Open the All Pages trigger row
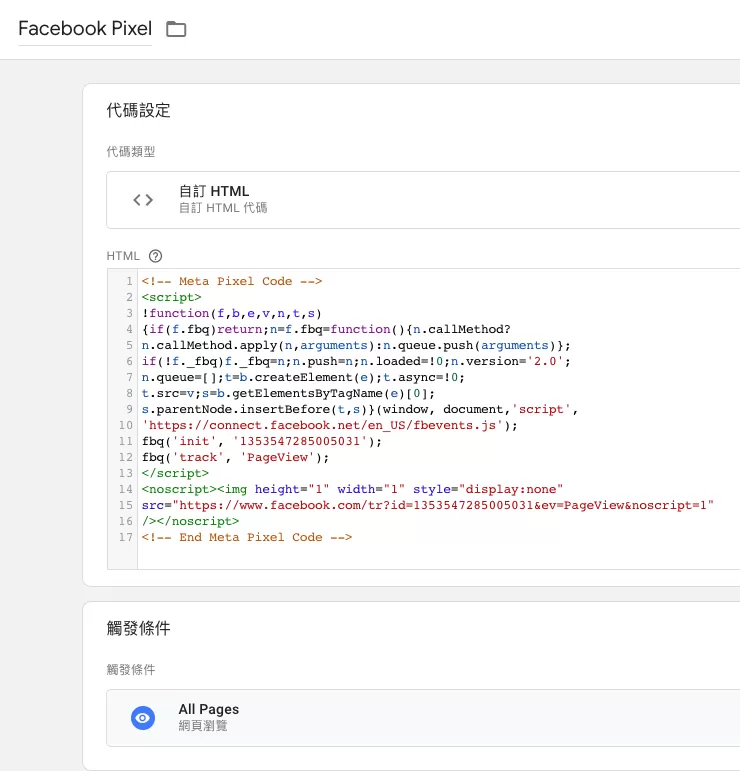 (423, 718)
